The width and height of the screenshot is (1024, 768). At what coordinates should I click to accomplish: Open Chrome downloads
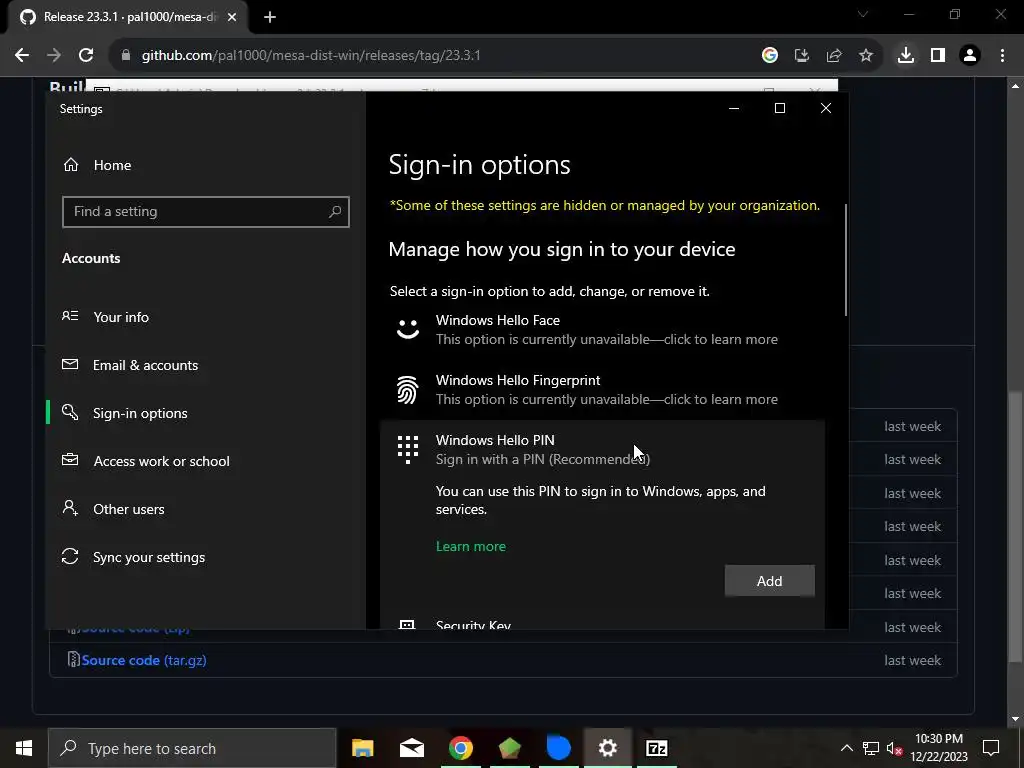[x=906, y=56]
